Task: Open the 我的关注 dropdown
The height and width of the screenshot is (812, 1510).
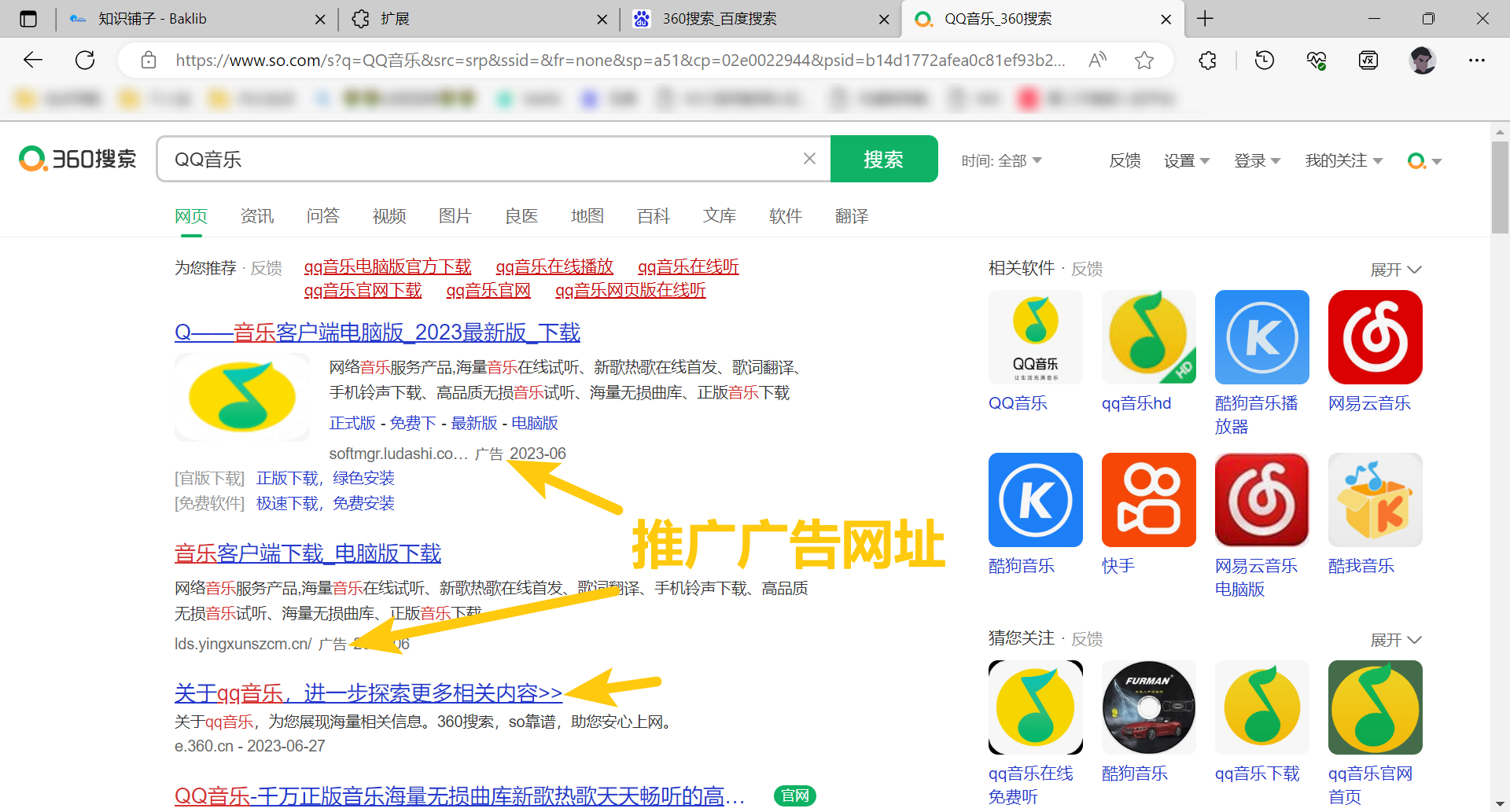Action: point(1344,160)
